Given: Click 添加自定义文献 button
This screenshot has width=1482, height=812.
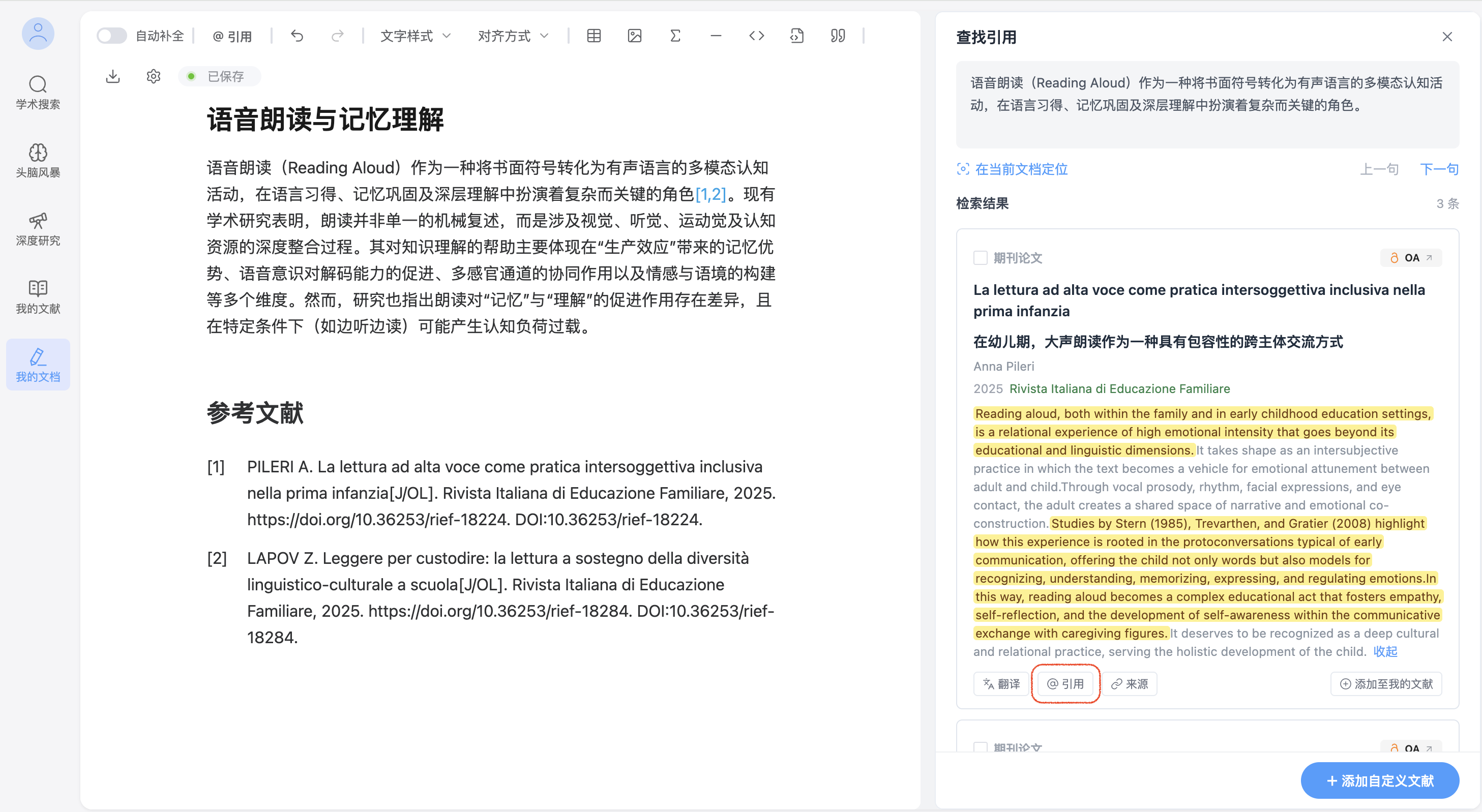Looking at the screenshot, I should [x=1380, y=780].
